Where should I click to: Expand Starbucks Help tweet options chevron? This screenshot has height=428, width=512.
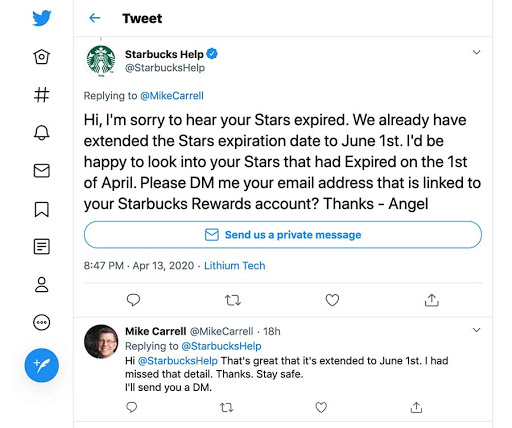tap(477, 52)
